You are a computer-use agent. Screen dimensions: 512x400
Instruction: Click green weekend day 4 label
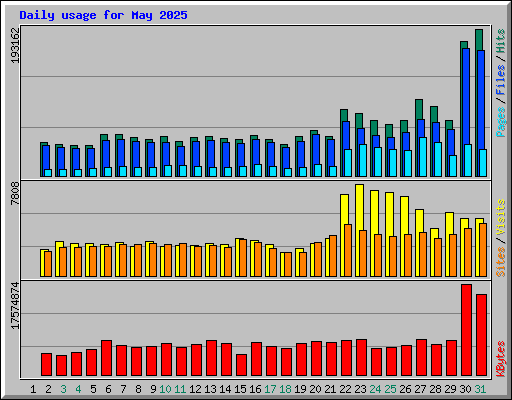click(x=78, y=389)
